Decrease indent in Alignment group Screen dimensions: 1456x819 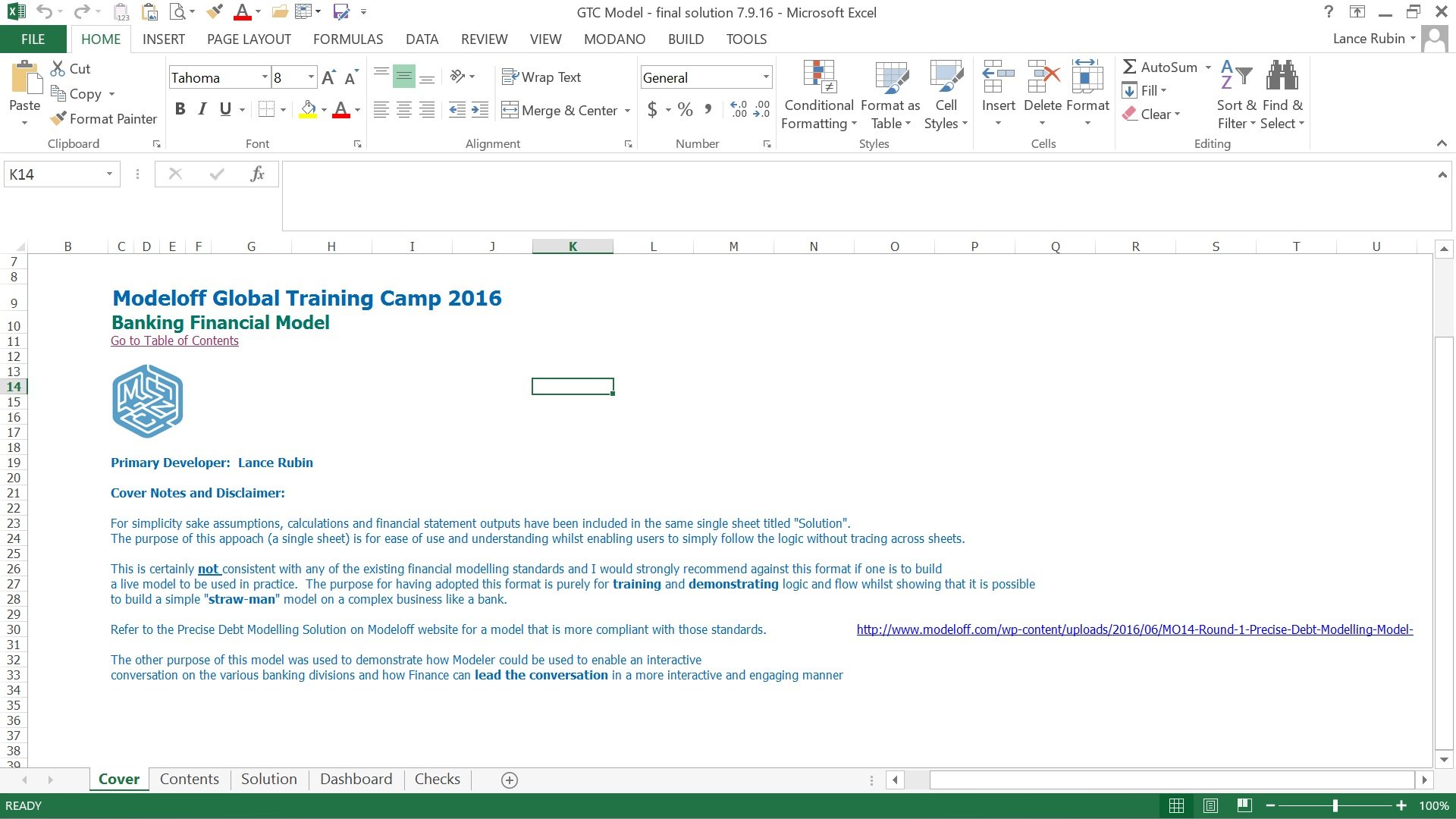pyautogui.click(x=457, y=110)
